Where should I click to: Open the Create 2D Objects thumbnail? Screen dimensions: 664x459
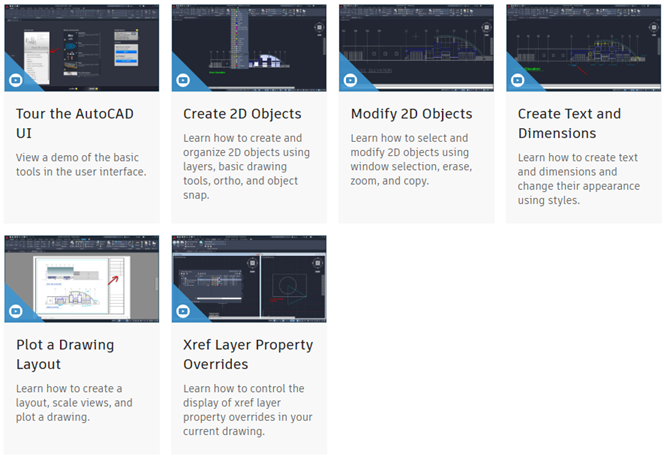click(249, 48)
